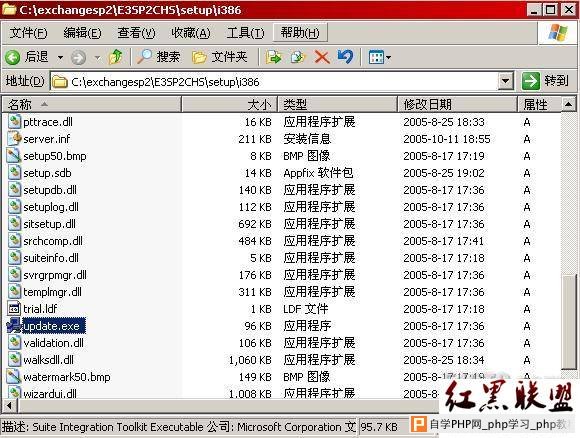This screenshot has height=438, width=580.
Task: Open the 编辑(E) menu
Action: tap(82, 33)
